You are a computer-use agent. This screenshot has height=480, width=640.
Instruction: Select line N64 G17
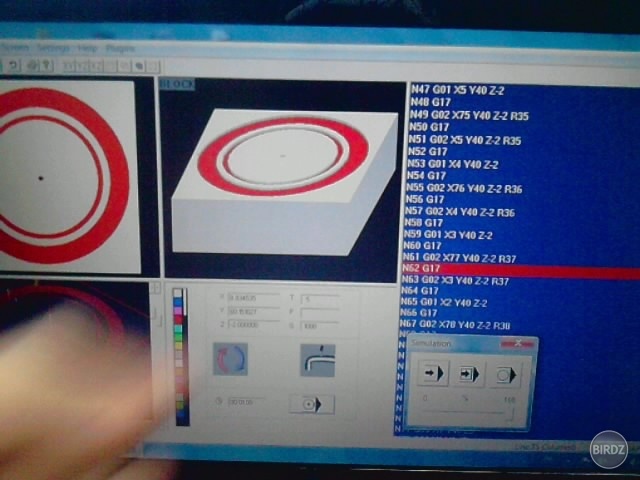point(420,291)
